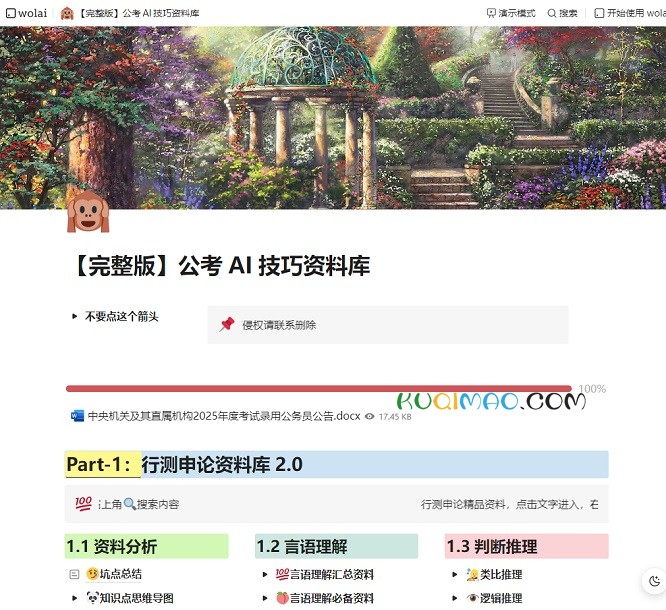Image resolution: width=666 pixels, height=610 pixels.
Task: Click 开始使用 wolai button
Action: tap(630, 13)
